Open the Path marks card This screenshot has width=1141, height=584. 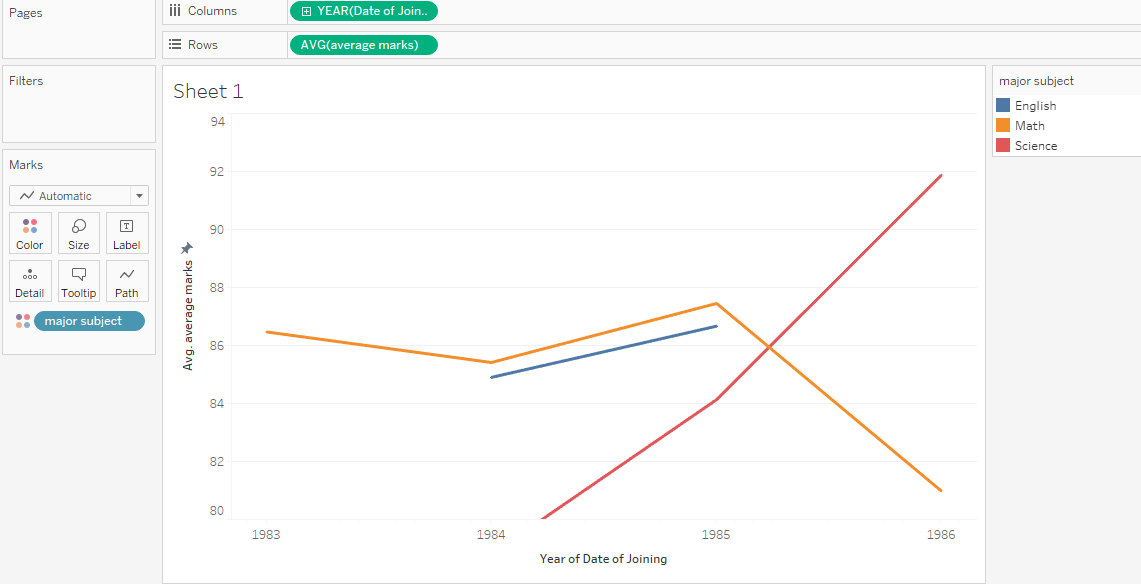click(x=127, y=281)
